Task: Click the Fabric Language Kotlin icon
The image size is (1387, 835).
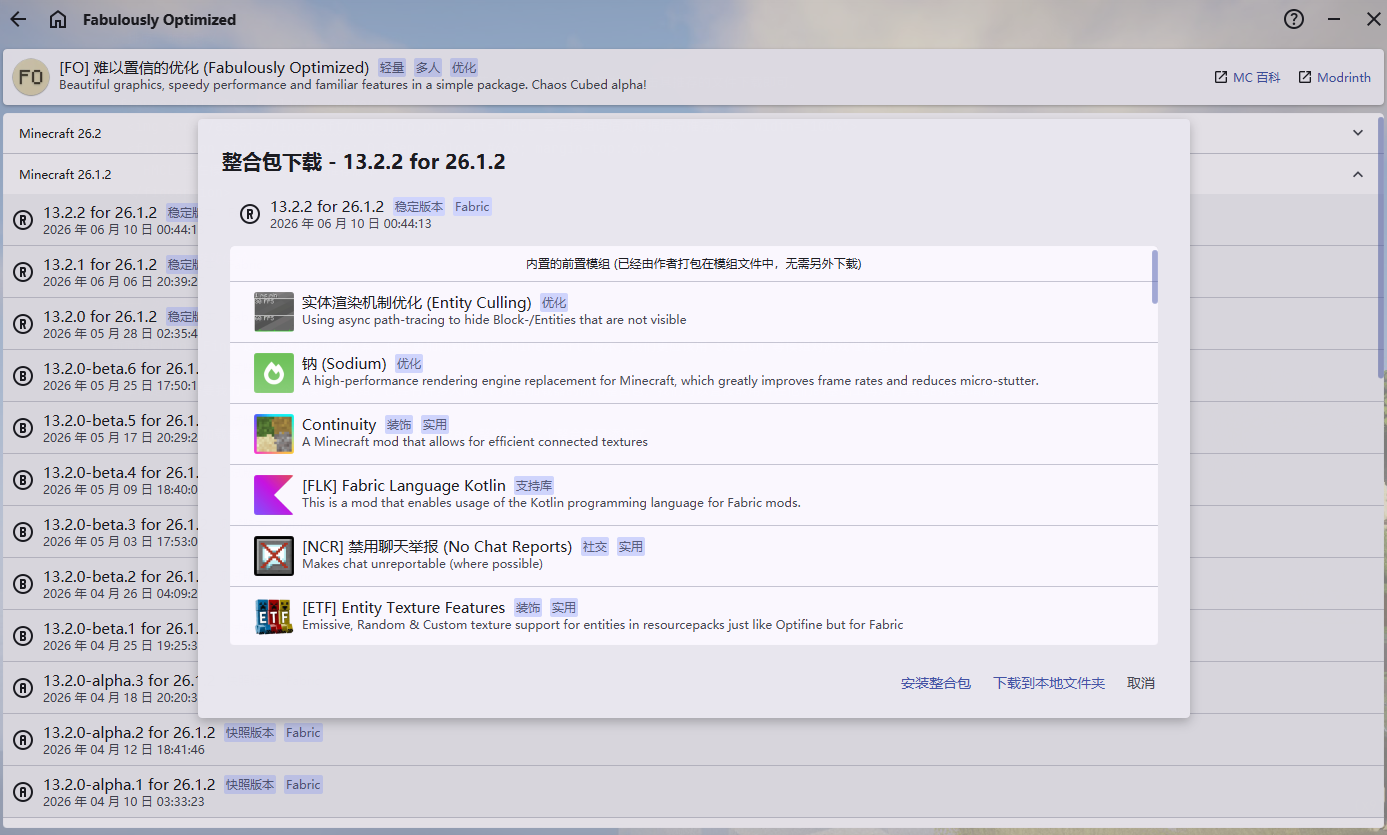Action: click(274, 494)
